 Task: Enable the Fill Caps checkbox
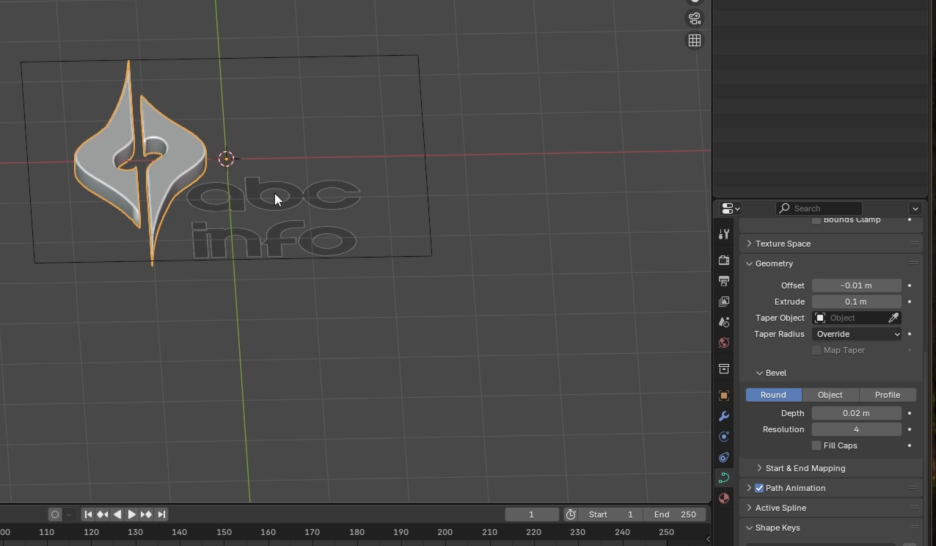(816, 446)
